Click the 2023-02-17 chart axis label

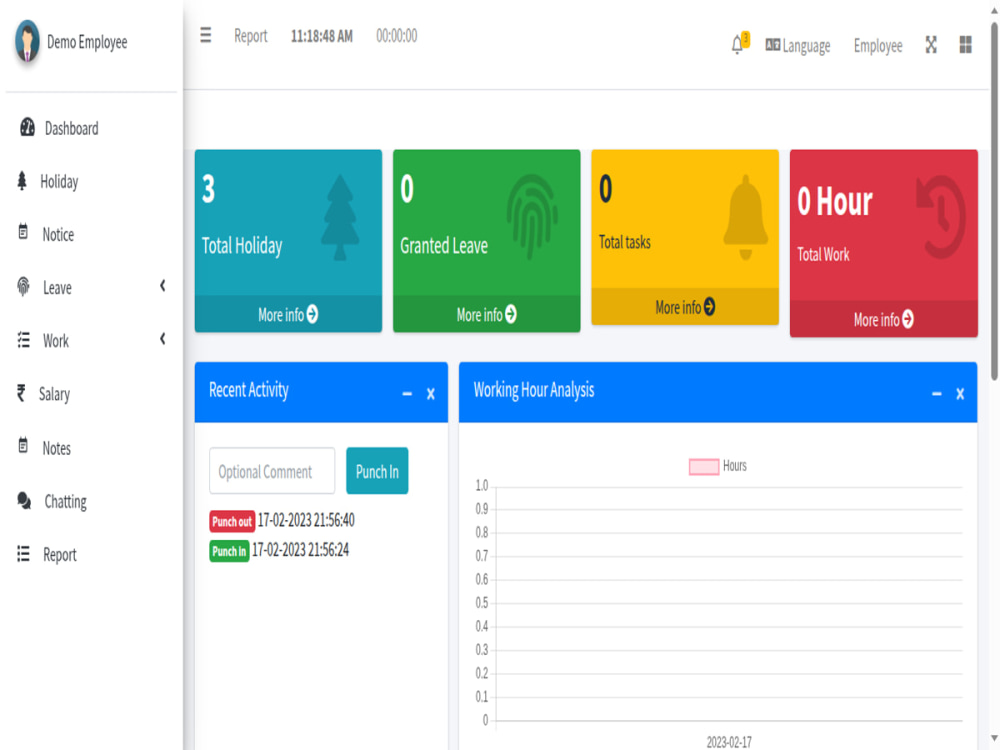[x=729, y=742]
